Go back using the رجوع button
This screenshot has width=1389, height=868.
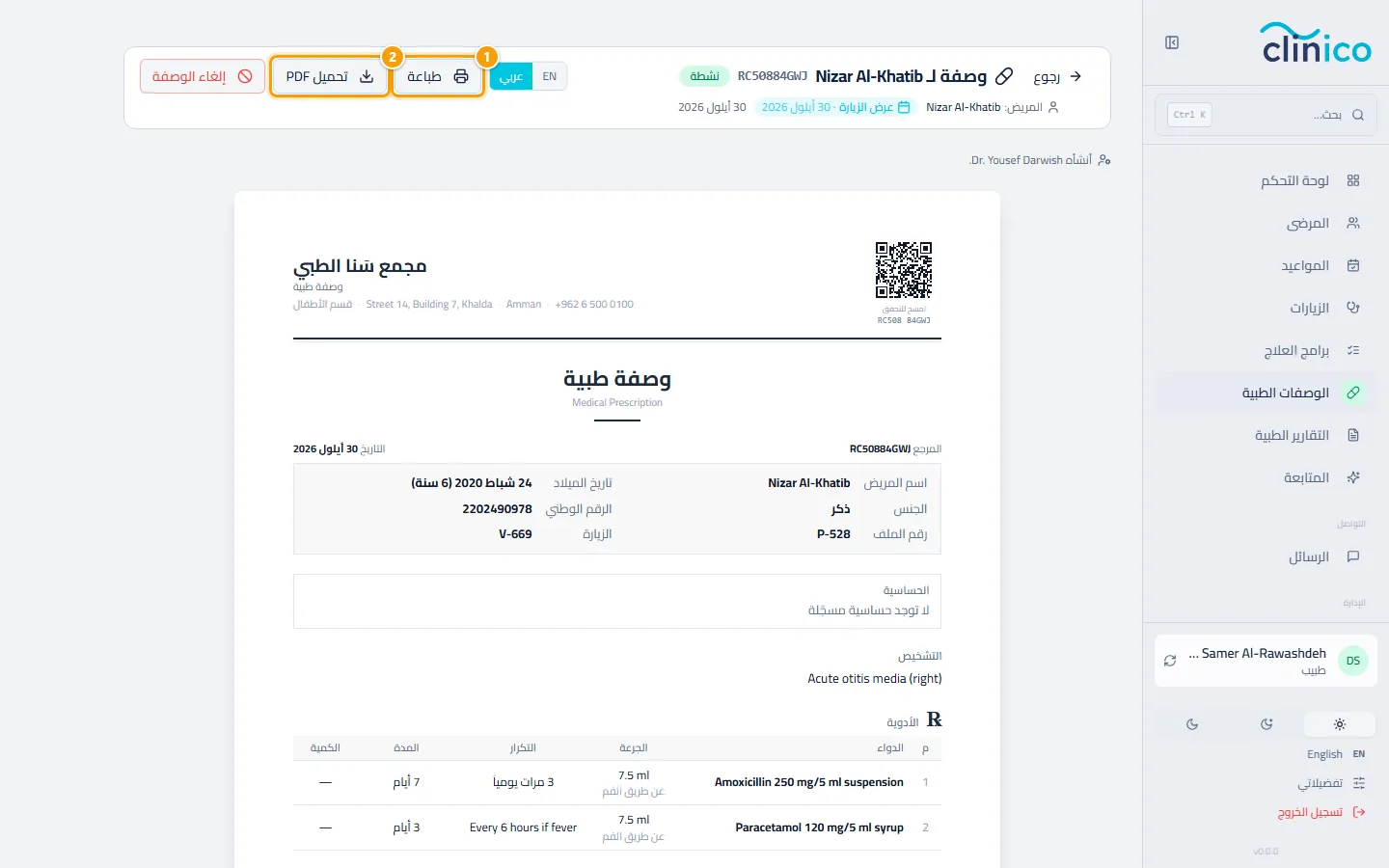pyautogui.click(x=1058, y=76)
